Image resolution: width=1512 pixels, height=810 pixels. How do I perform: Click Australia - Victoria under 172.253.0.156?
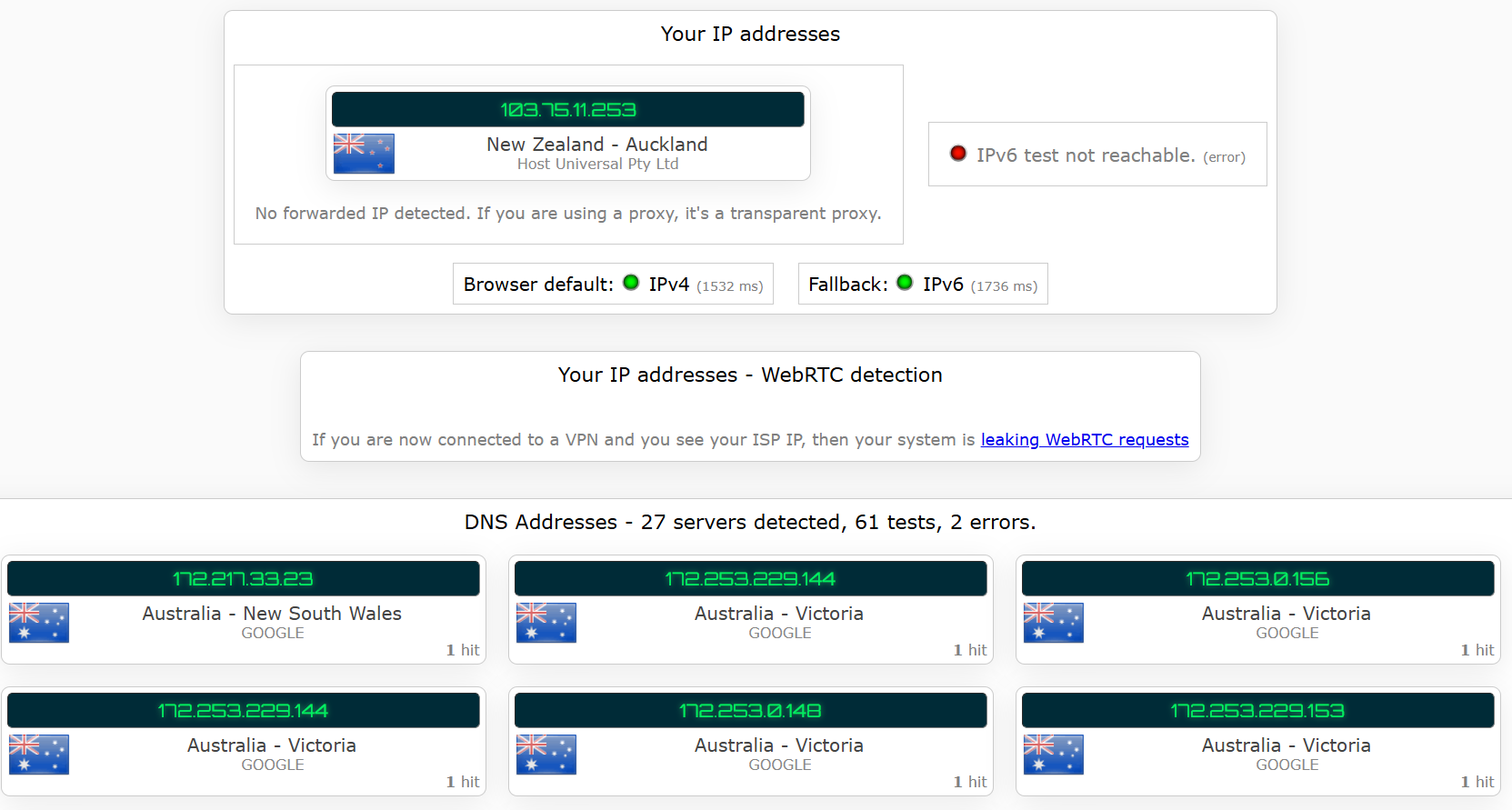tap(1287, 614)
